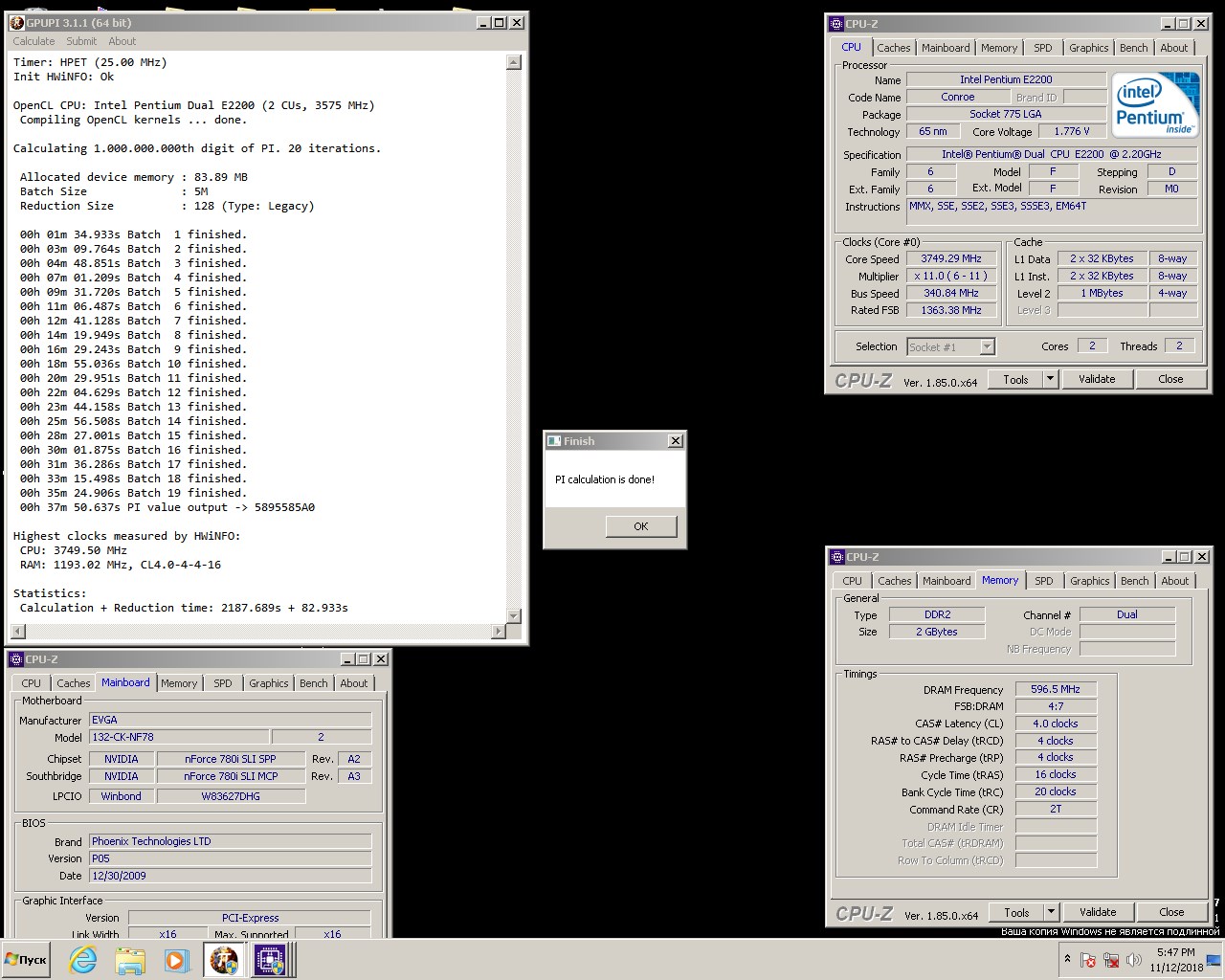Click Tools button in the CPU-Z Memory window
Image resolution: width=1225 pixels, height=980 pixels.
click(1016, 912)
